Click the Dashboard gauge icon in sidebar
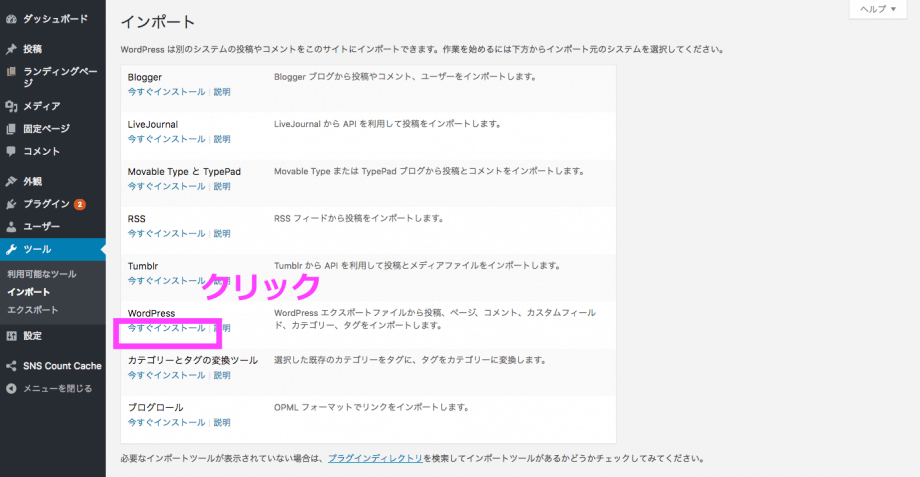 click(x=11, y=19)
